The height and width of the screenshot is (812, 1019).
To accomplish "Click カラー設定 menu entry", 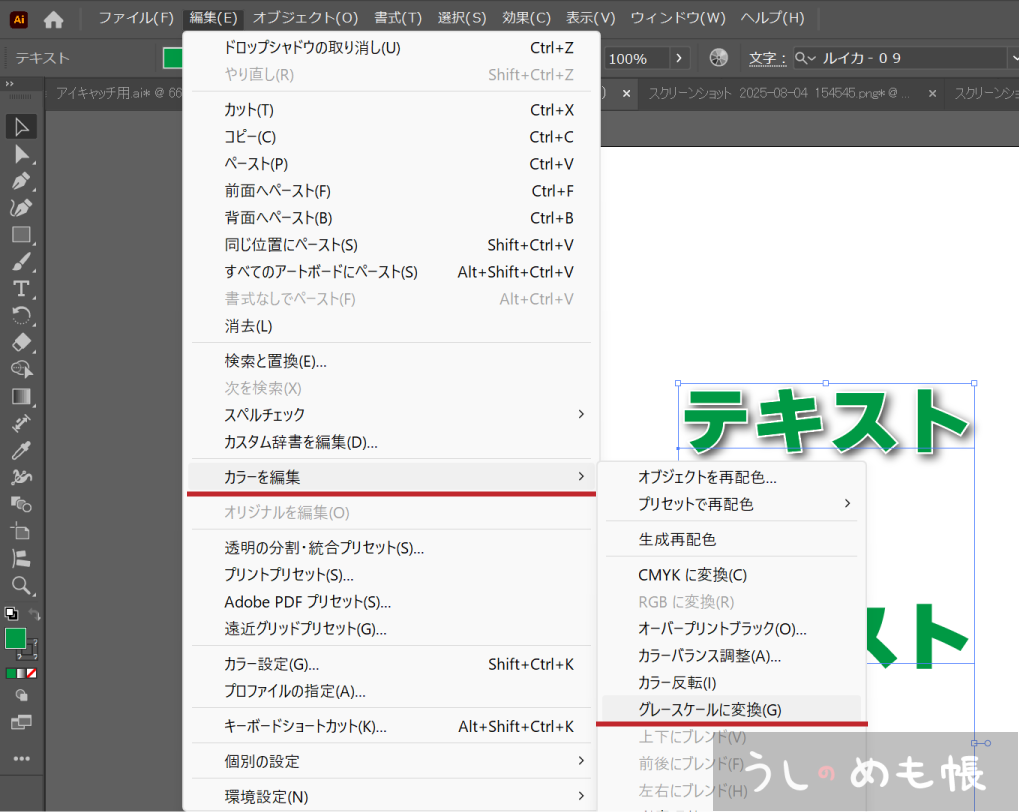I will [271, 664].
